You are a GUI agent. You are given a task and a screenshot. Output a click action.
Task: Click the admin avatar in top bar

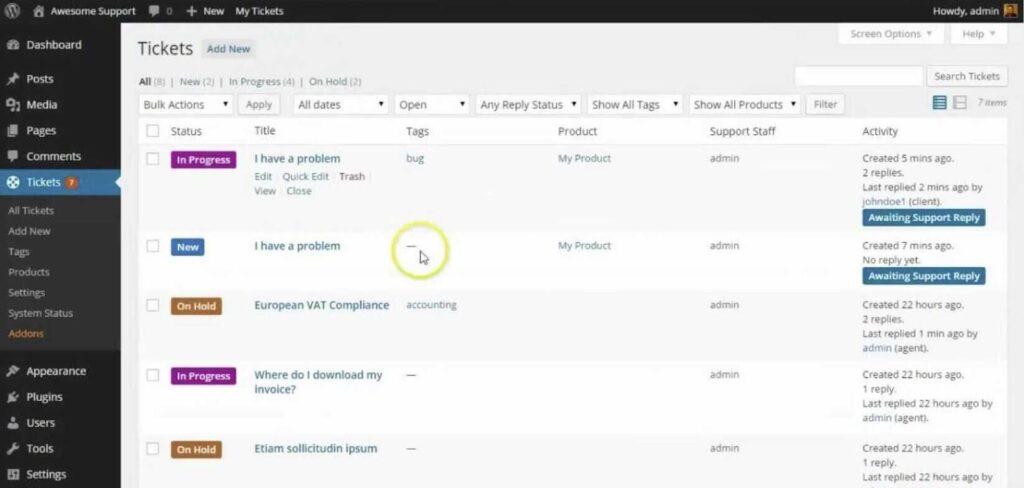[x=1010, y=11]
